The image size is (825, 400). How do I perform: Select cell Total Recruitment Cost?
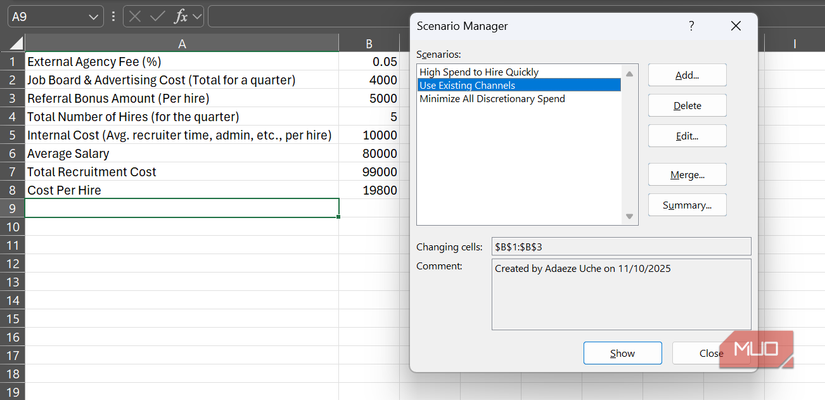(182, 172)
